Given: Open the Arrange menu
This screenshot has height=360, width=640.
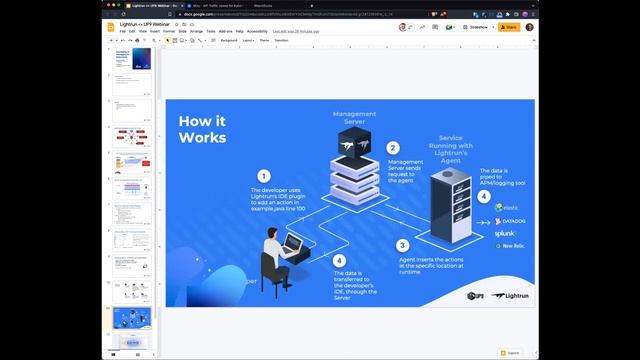Looking at the screenshot, I should (x=196, y=31).
